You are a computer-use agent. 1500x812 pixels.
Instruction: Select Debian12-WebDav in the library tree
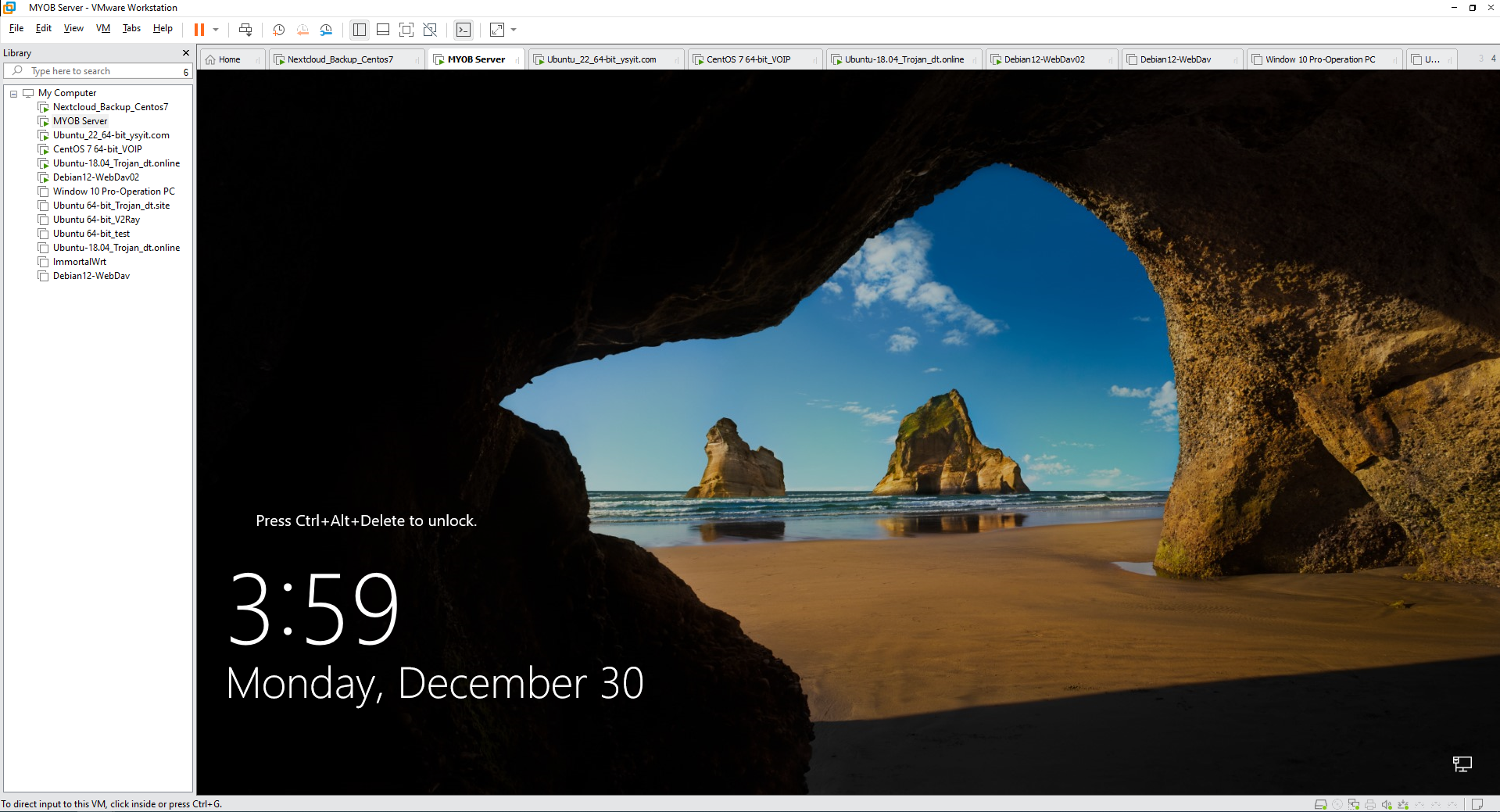(x=91, y=276)
